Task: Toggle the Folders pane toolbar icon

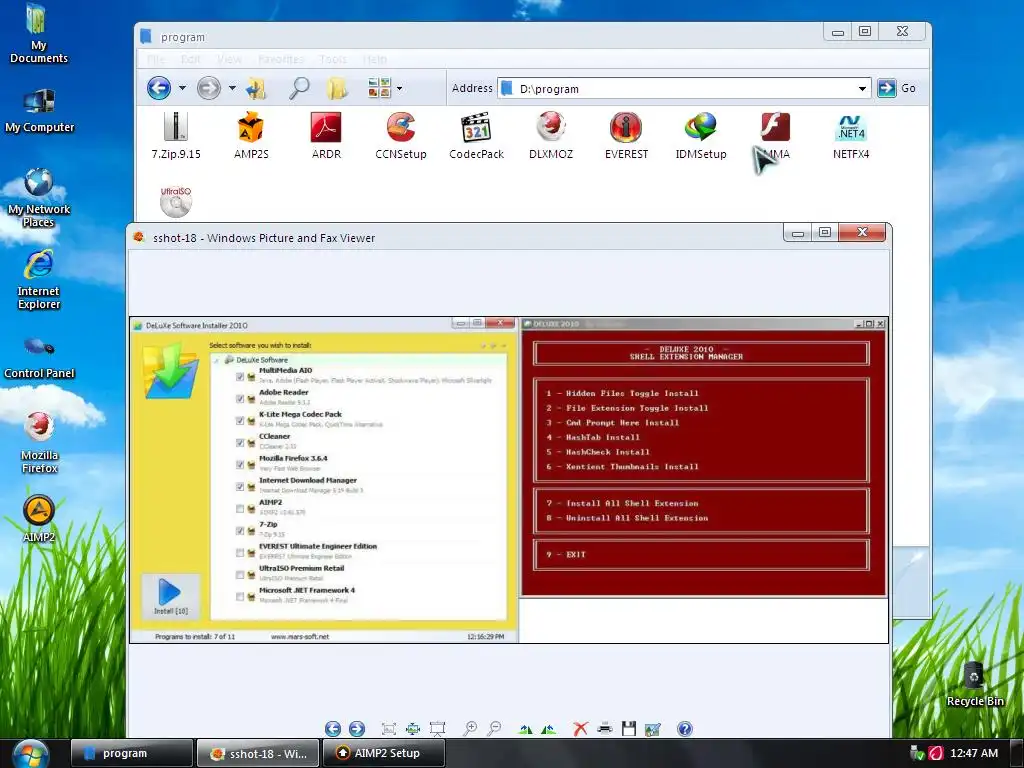Action: pos(338,88)
